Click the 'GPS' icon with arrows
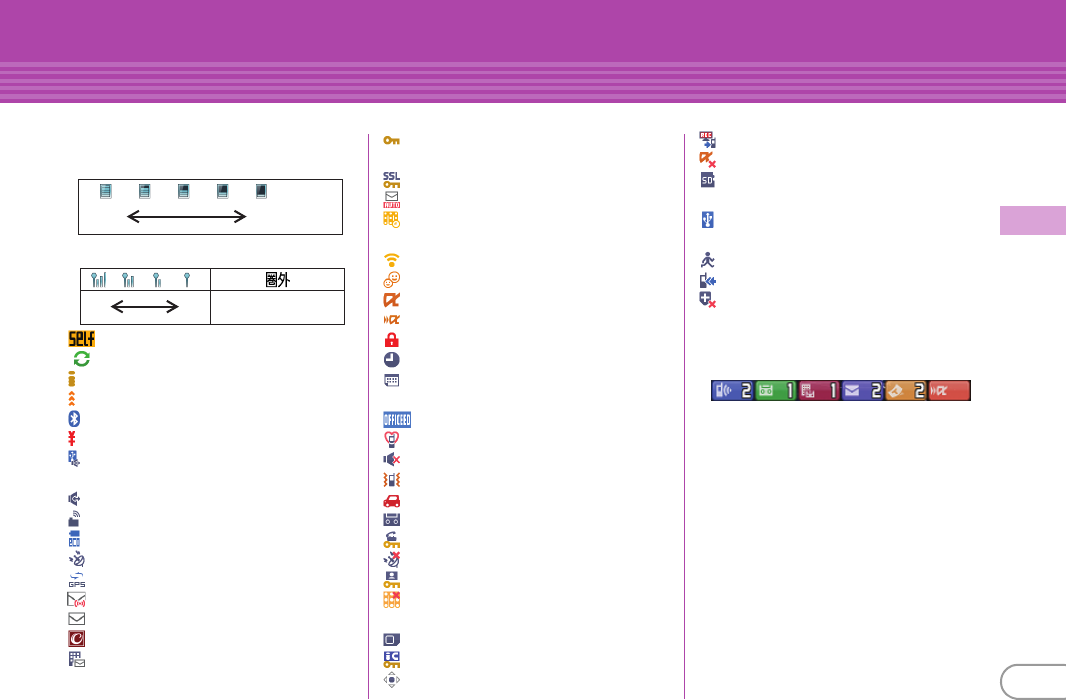 pos(77,580)
